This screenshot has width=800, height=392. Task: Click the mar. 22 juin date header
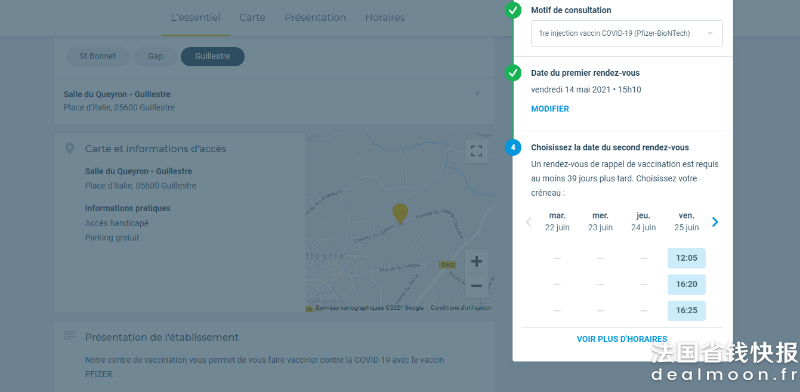click(x=557, y=222)
